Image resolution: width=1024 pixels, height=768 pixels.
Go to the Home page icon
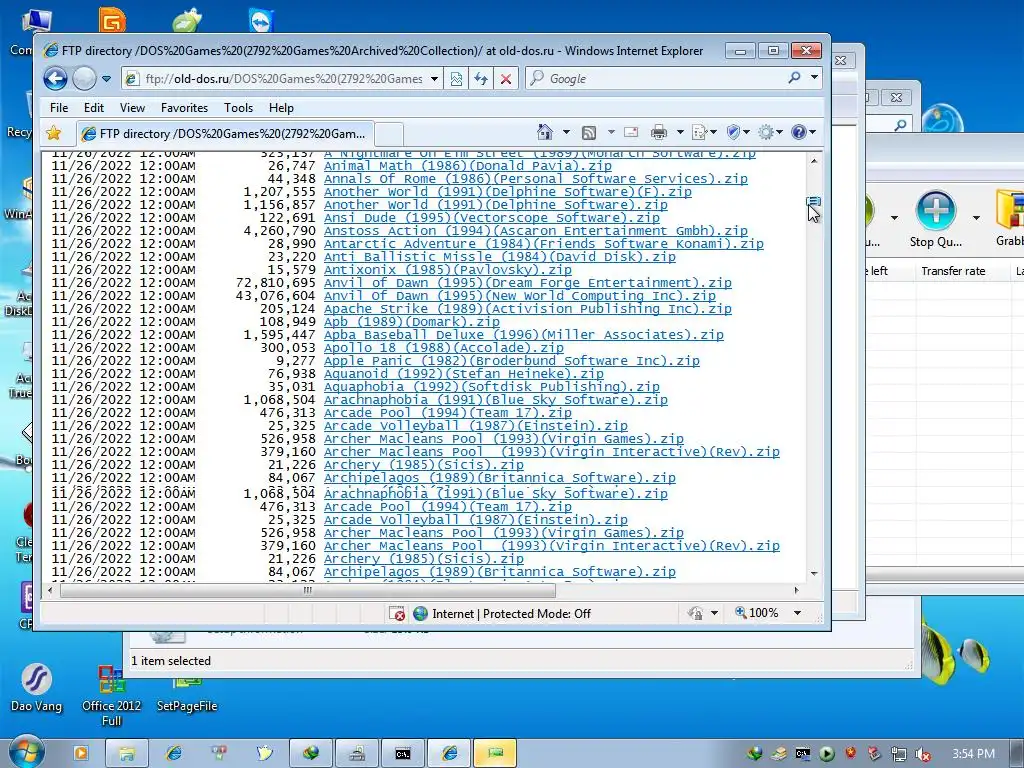coord(545,133)
